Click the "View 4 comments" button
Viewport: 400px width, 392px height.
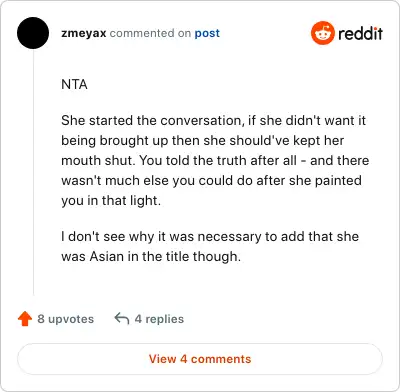pos(200,359)
